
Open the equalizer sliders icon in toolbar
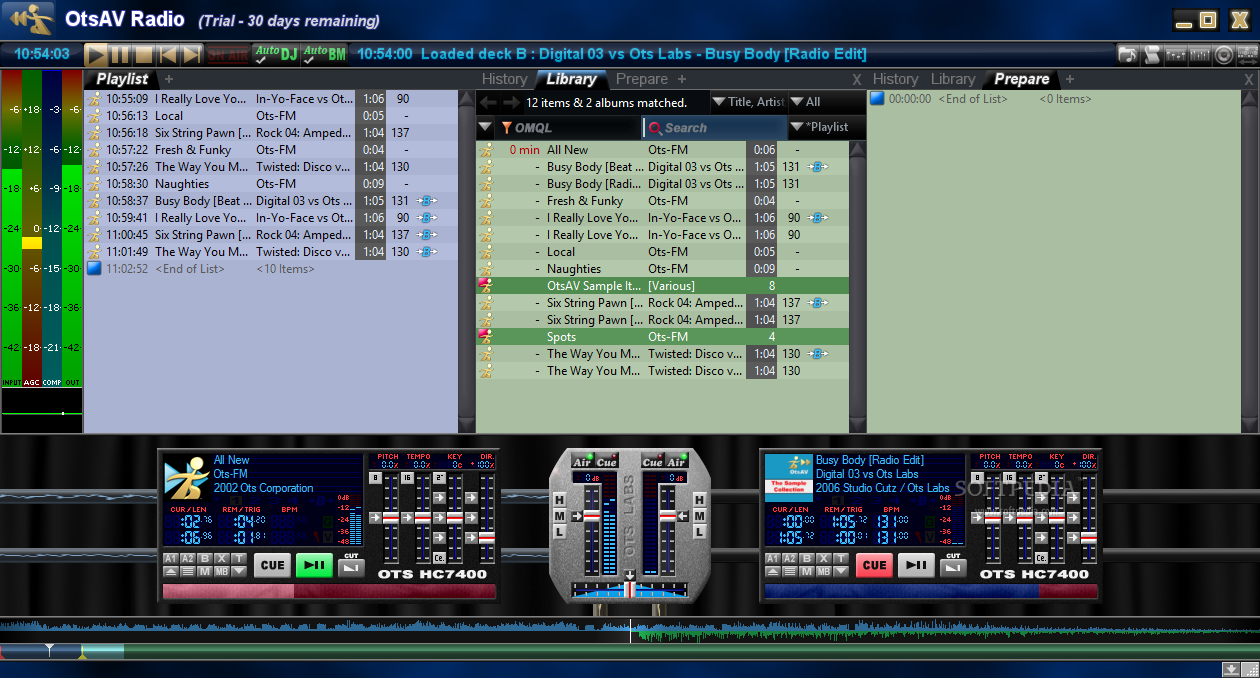(x=1176, y=55)
